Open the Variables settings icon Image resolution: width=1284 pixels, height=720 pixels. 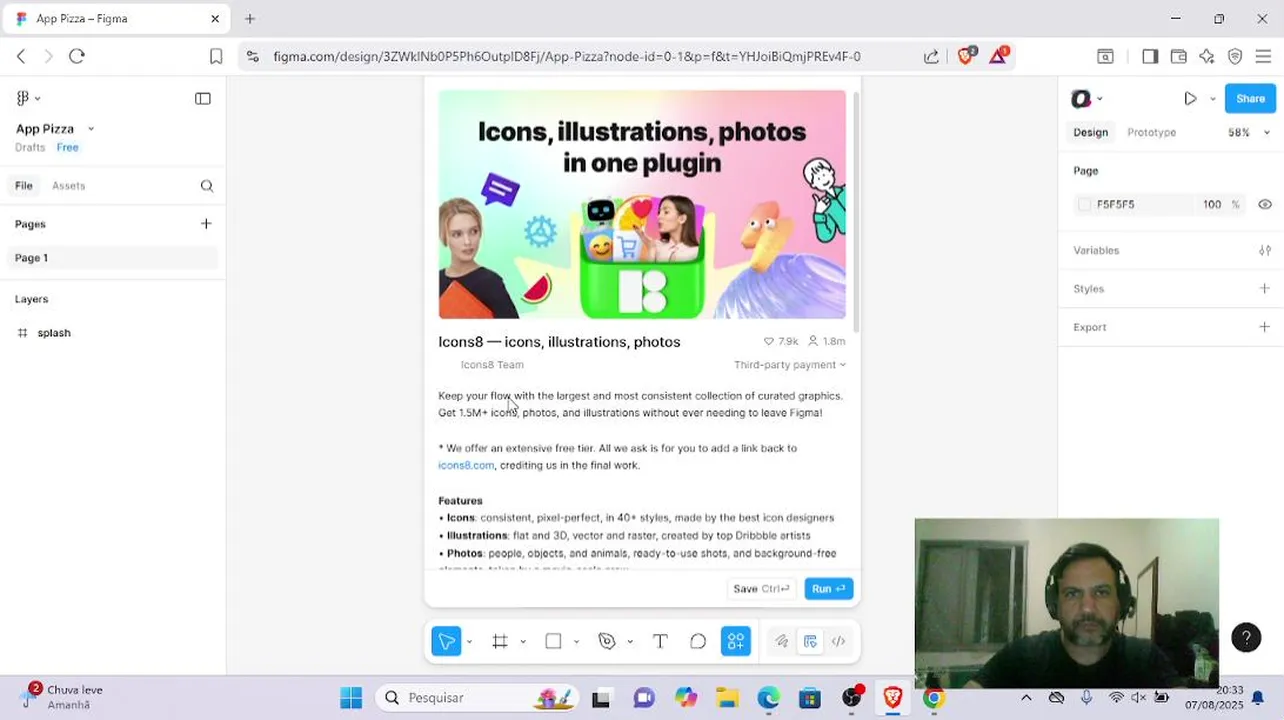pos(1265,250)
